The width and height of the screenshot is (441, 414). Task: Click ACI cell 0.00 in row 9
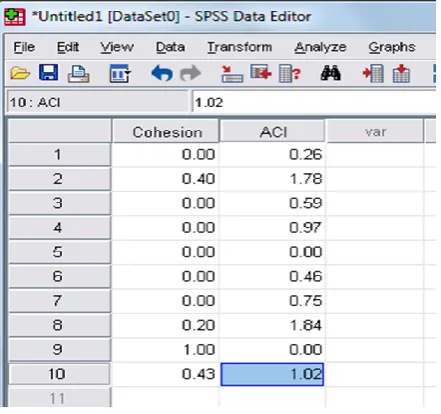tap(272, 349)
